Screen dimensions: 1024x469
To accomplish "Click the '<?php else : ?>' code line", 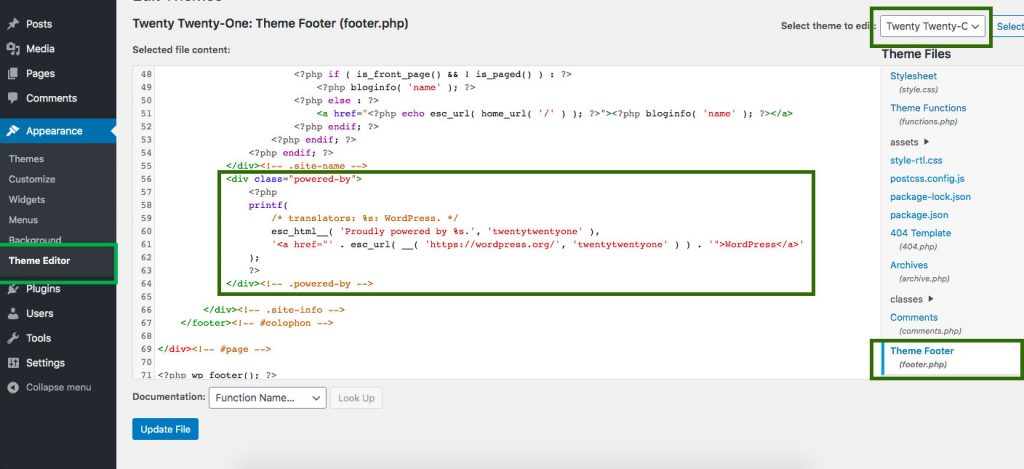I will [336, 101].
